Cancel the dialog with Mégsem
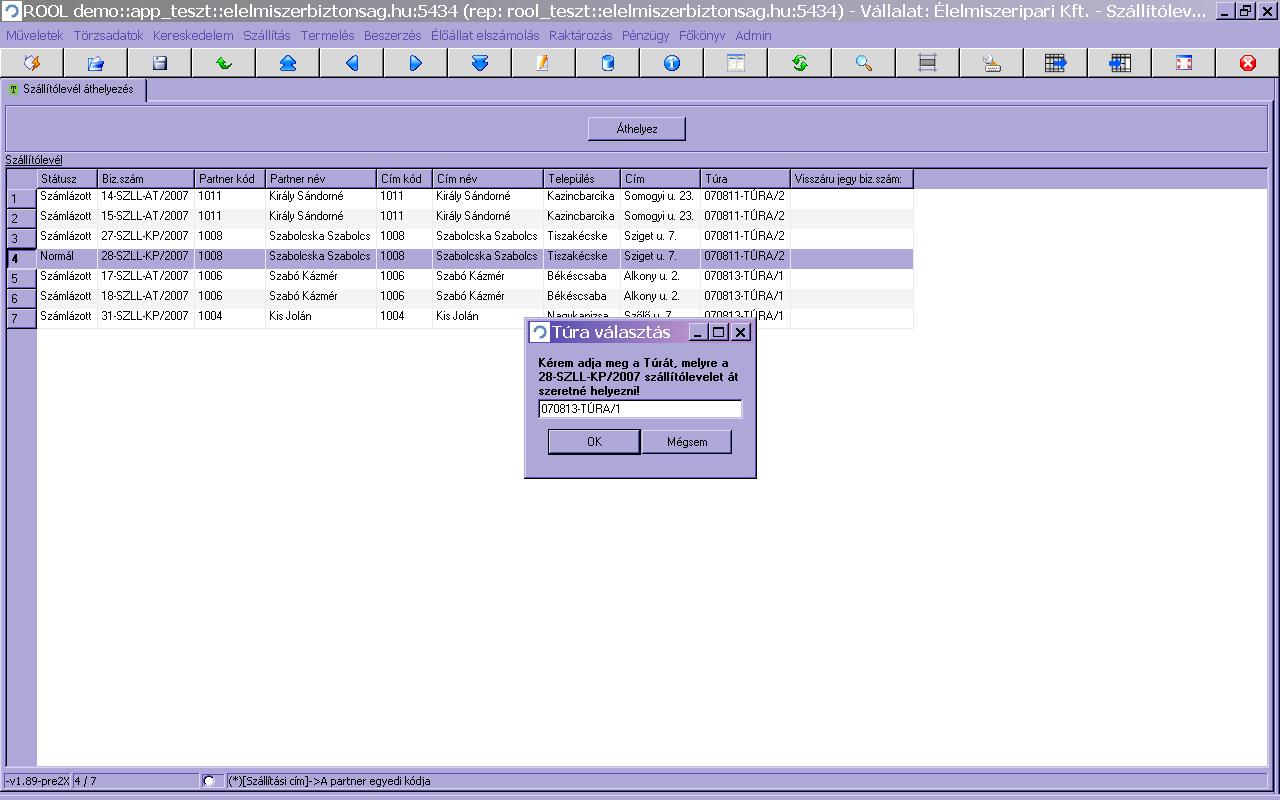 tap(687, 442)
